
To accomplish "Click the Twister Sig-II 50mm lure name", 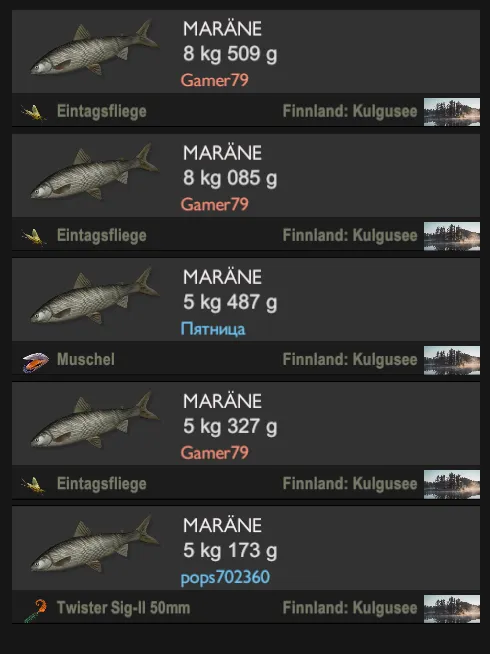I will (x=123, y=608).
